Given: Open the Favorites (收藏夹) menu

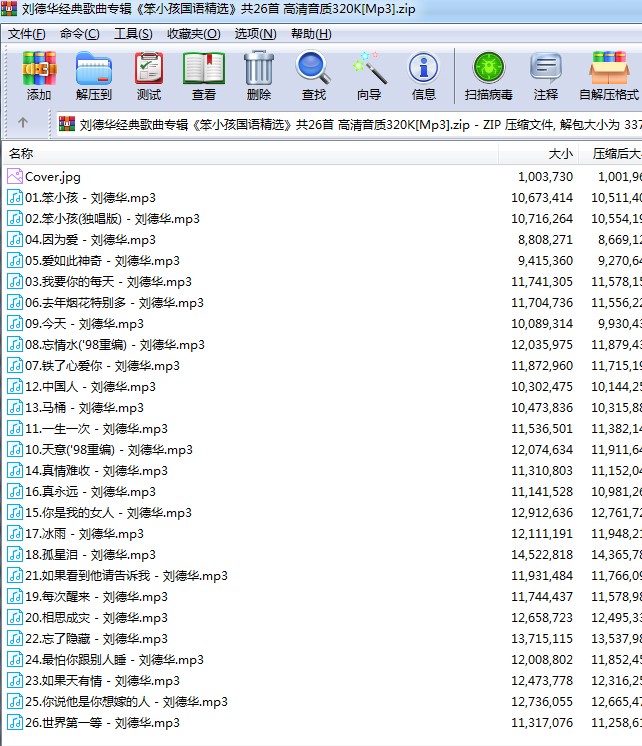Looking at the screenshot, I should (194, 34).
